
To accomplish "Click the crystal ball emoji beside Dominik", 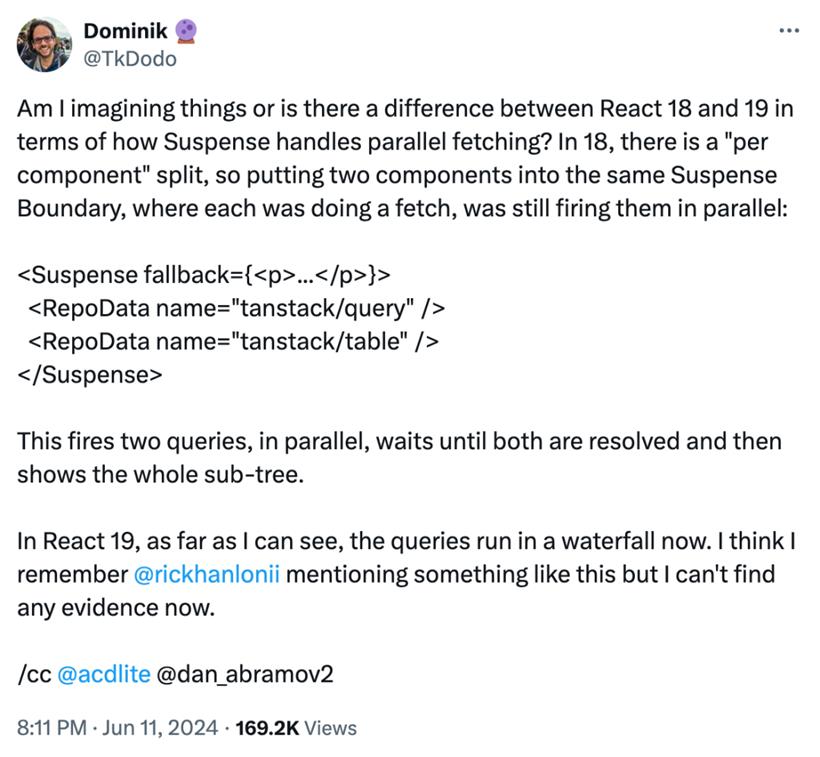I will click(x=186, y=31).
